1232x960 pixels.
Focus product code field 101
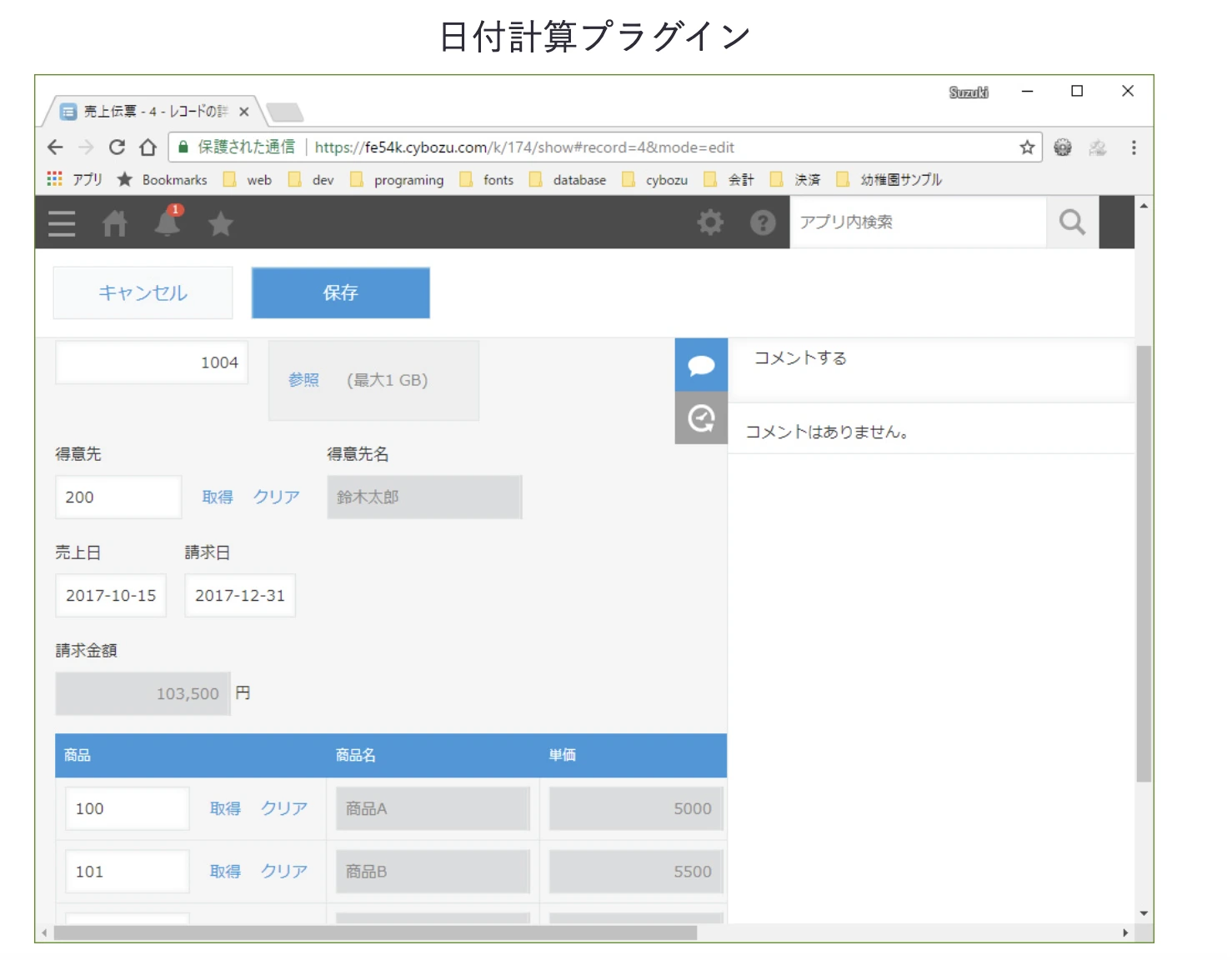click(x=128, y=871)
